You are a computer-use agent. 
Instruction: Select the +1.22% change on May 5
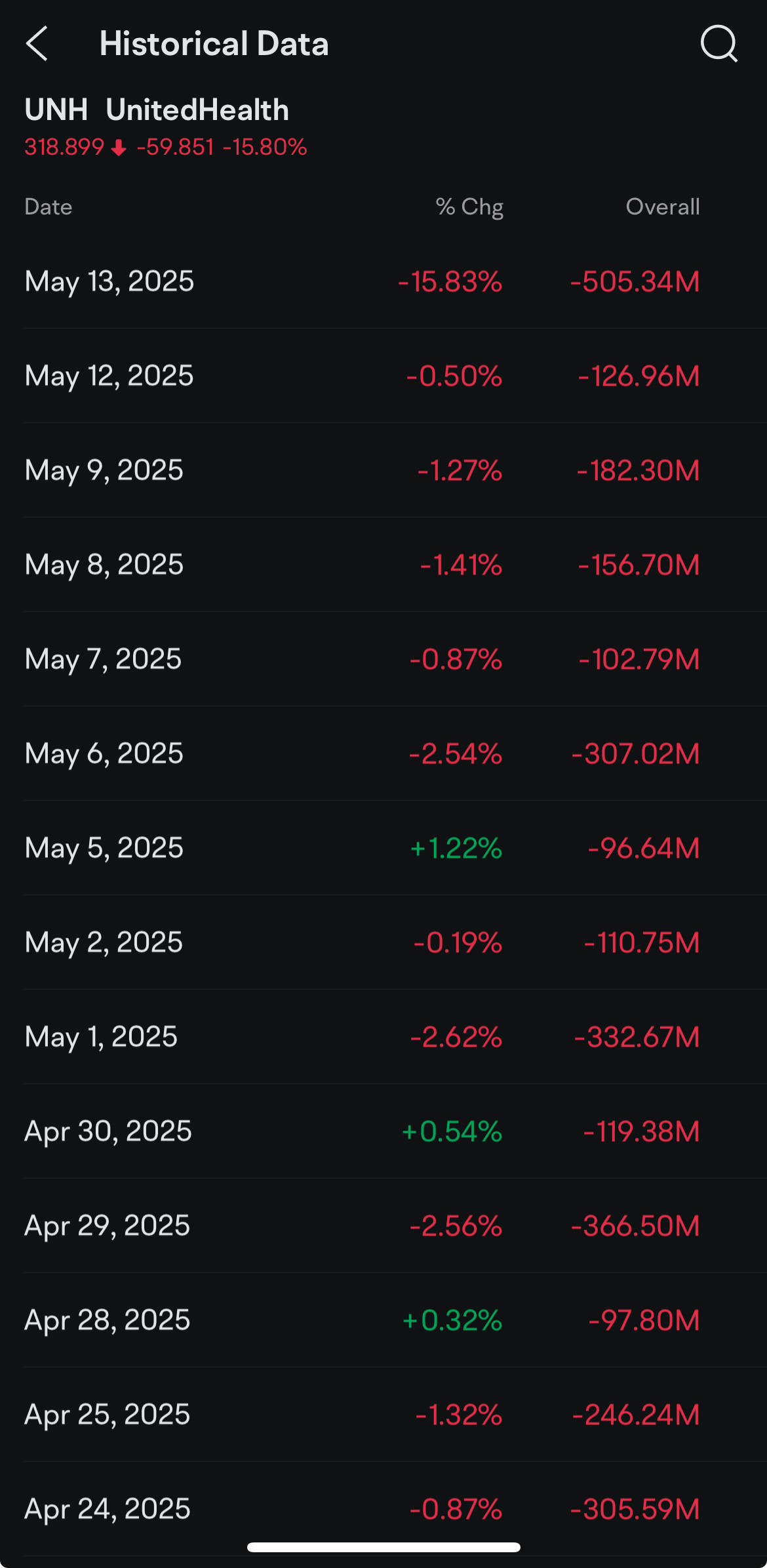tap(456, 848)
